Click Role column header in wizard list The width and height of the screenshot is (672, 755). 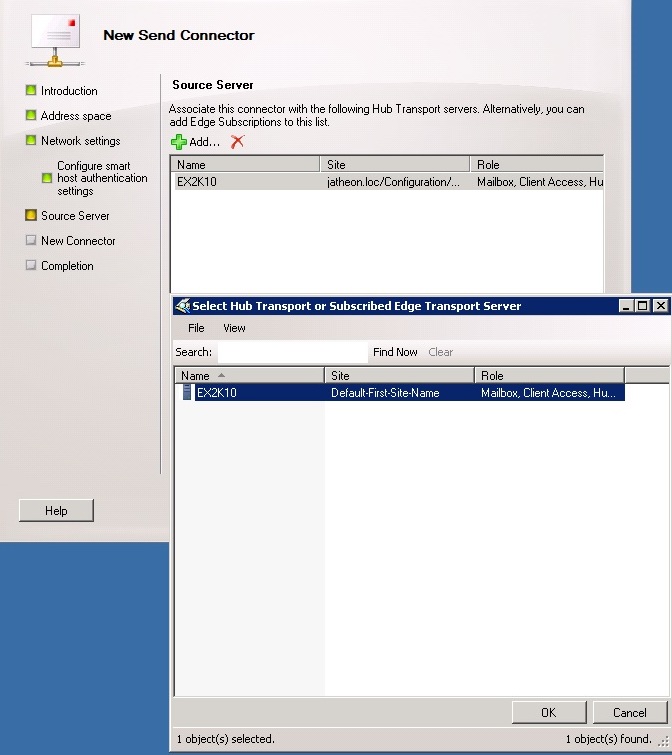pos(536,164)
